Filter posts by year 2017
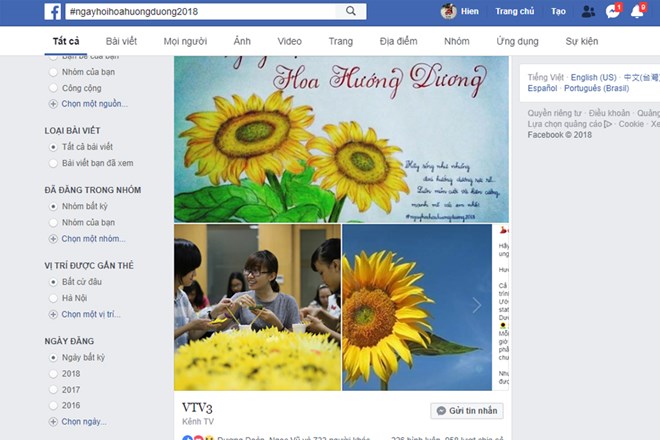Image resolution: width=660 pixels, height=440 pixels. click(53, 389)
